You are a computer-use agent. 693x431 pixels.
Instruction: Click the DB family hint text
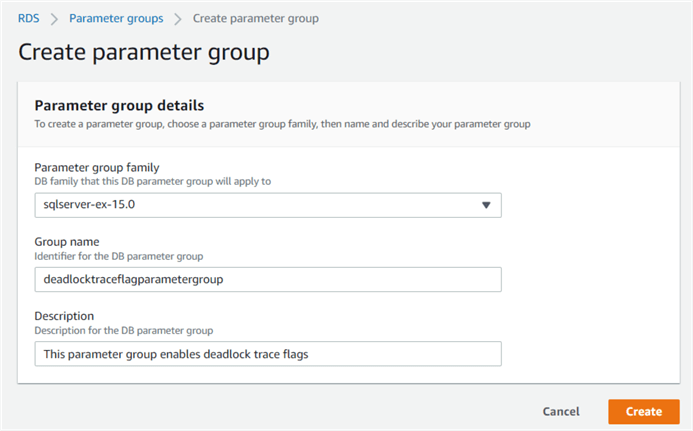click(x=152, y=181)
